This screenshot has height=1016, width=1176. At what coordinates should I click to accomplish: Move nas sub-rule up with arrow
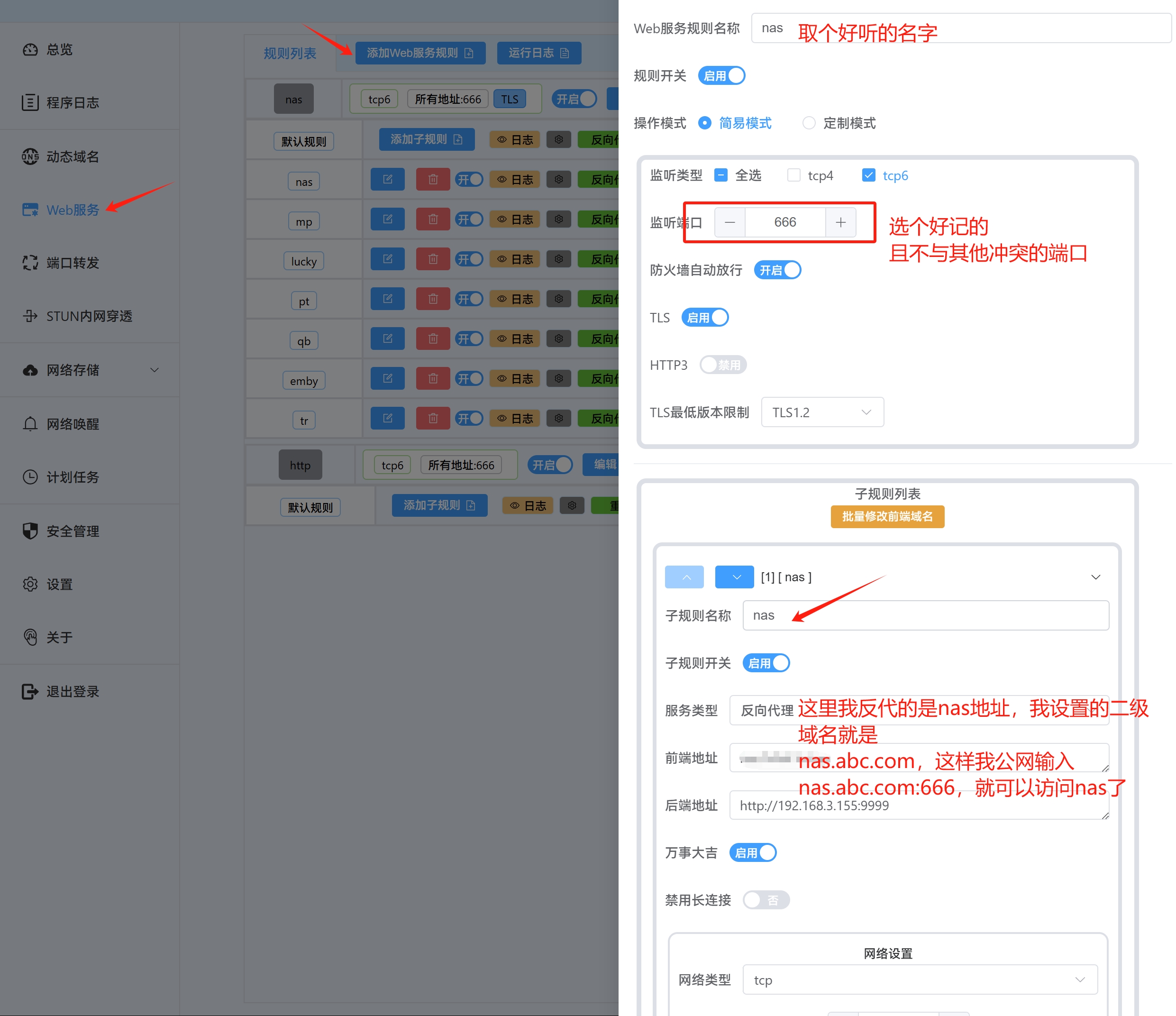[x=684, y=577]
